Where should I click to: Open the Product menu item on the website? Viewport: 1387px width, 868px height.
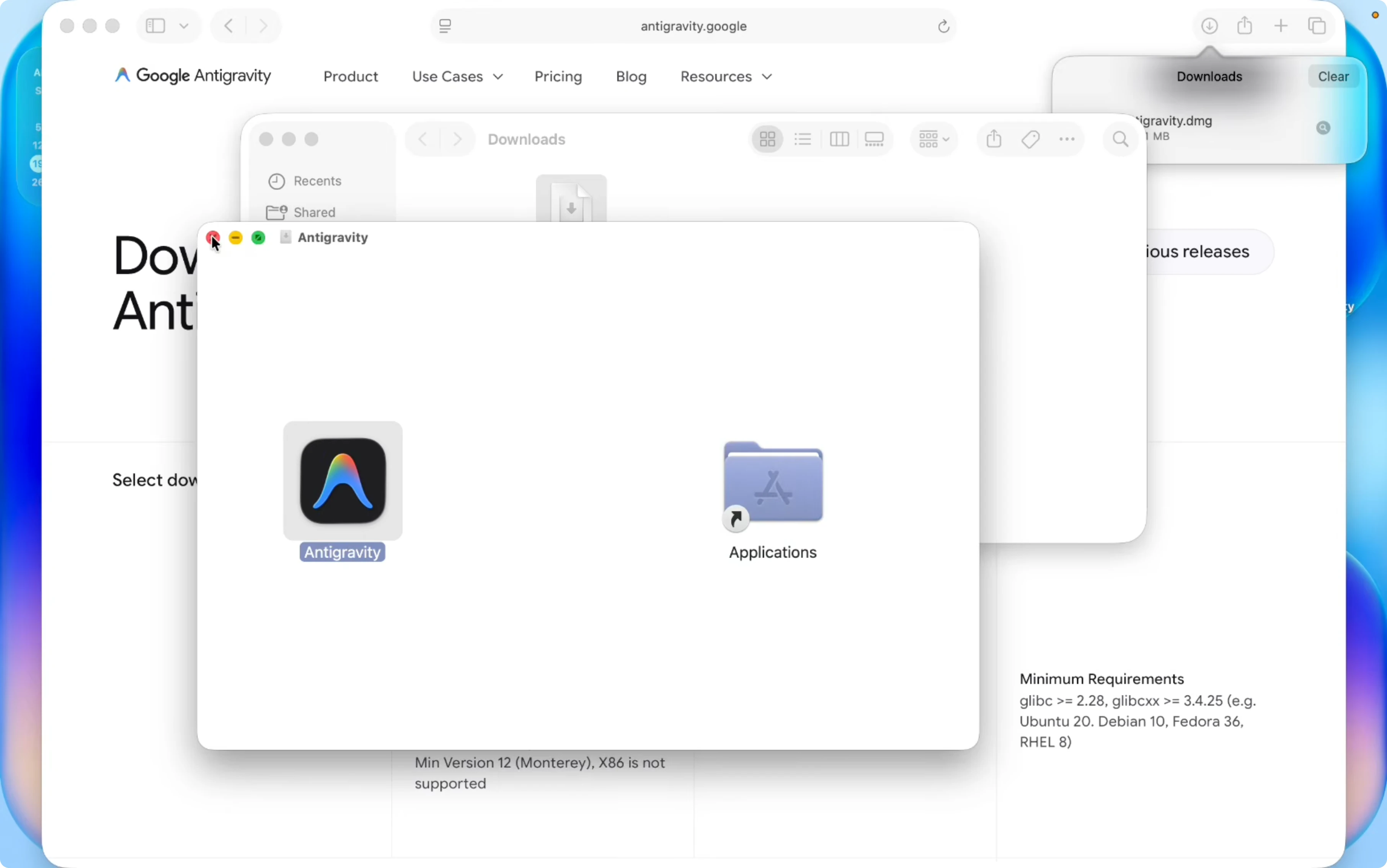tap(351, 77)
